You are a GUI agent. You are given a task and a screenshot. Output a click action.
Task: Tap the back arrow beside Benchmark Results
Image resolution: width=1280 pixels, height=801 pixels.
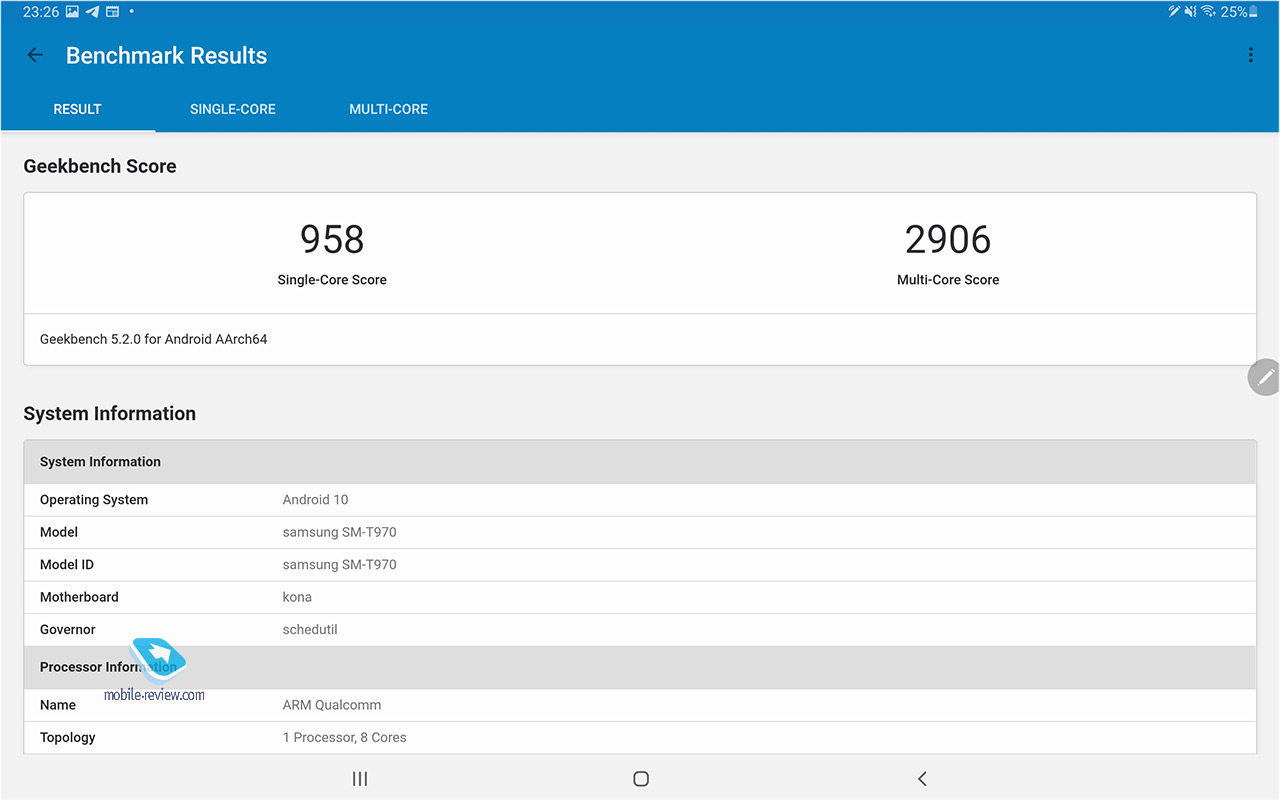click(x=35, y=56)
